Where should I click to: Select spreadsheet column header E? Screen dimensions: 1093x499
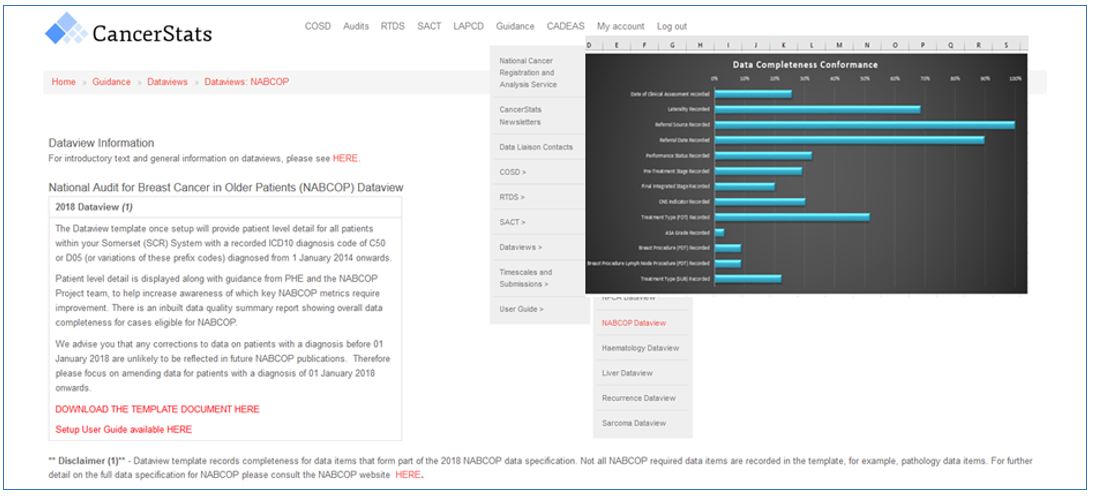coord(617,45)
